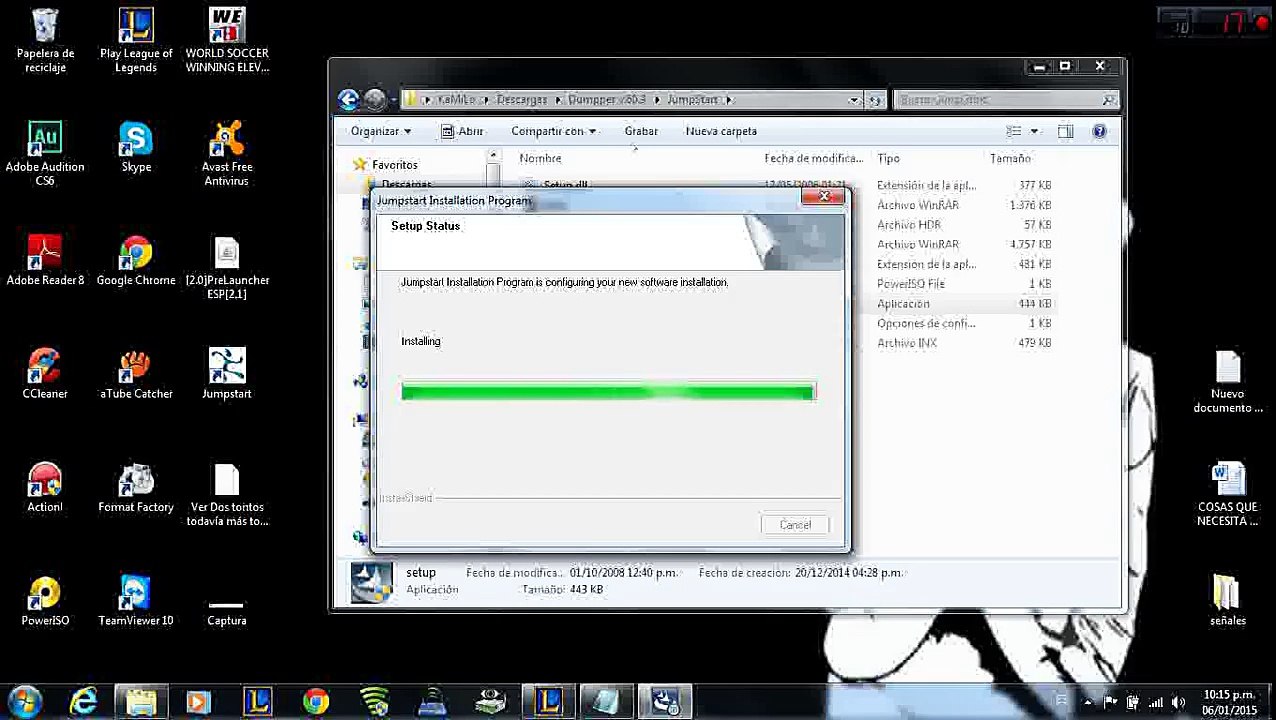Select Favoritos in navigation pane
Viewport: 1276px width, 720px height.
(x=395, y=165)
